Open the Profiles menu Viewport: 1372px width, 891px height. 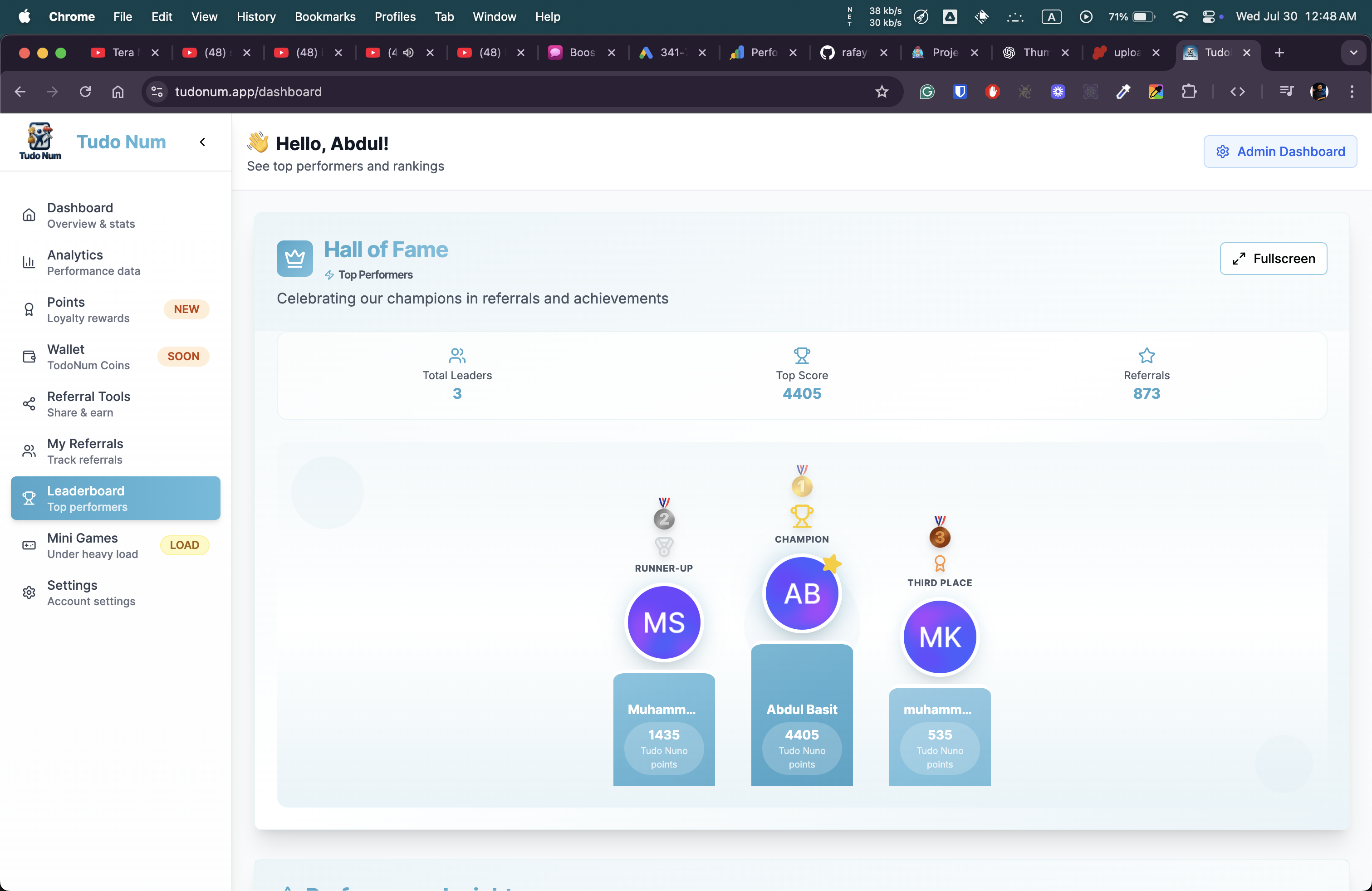point(395,17)
